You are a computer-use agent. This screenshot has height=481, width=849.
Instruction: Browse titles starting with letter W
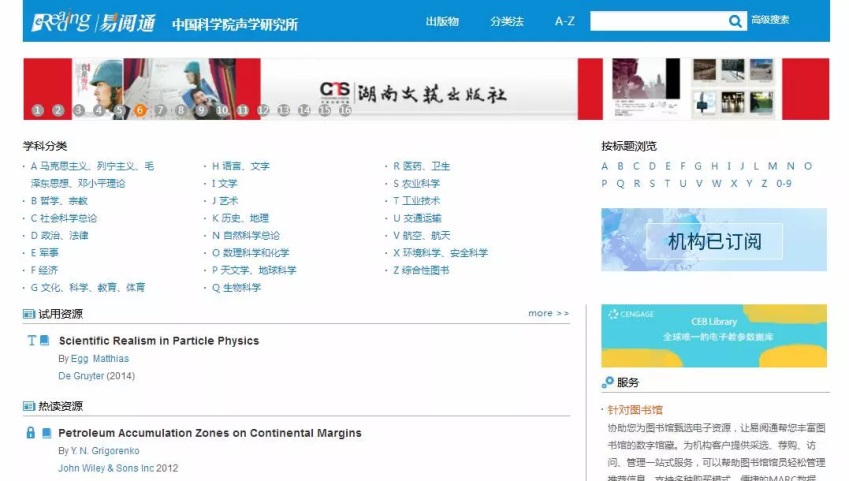point(716,184)
